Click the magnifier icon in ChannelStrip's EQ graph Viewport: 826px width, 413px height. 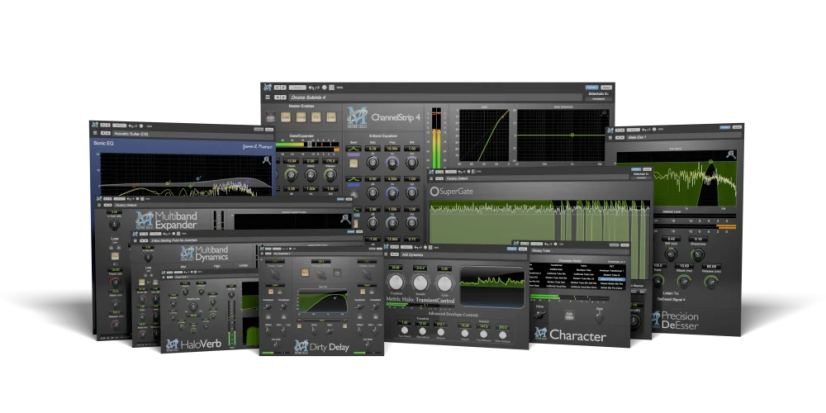point(605,113)
